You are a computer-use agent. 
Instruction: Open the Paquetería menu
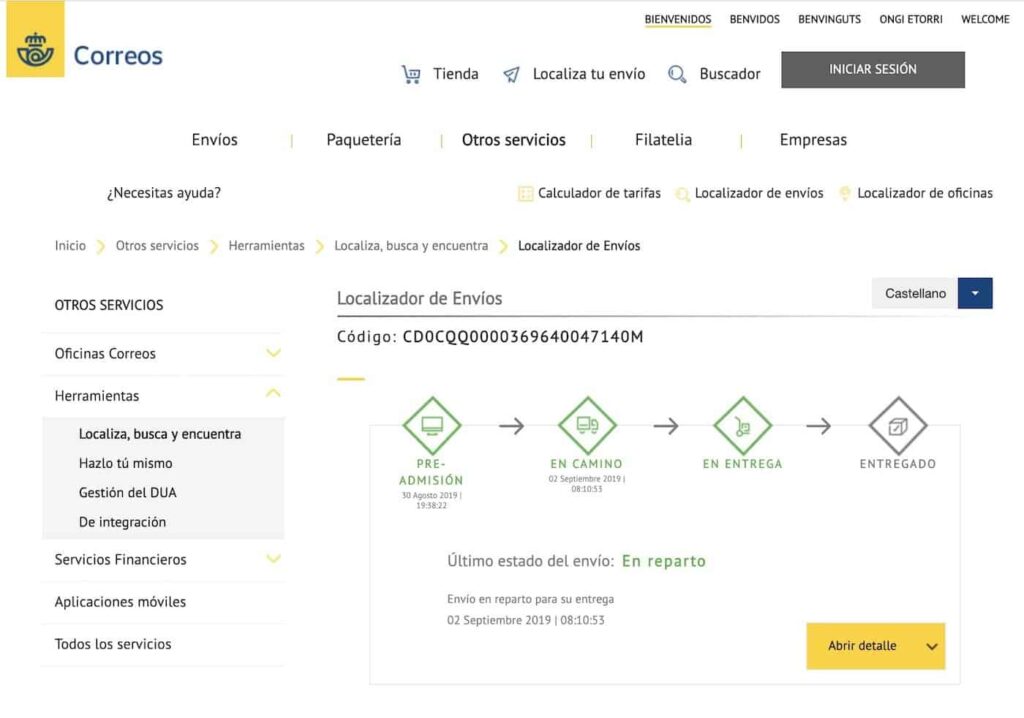coord(364,140)
